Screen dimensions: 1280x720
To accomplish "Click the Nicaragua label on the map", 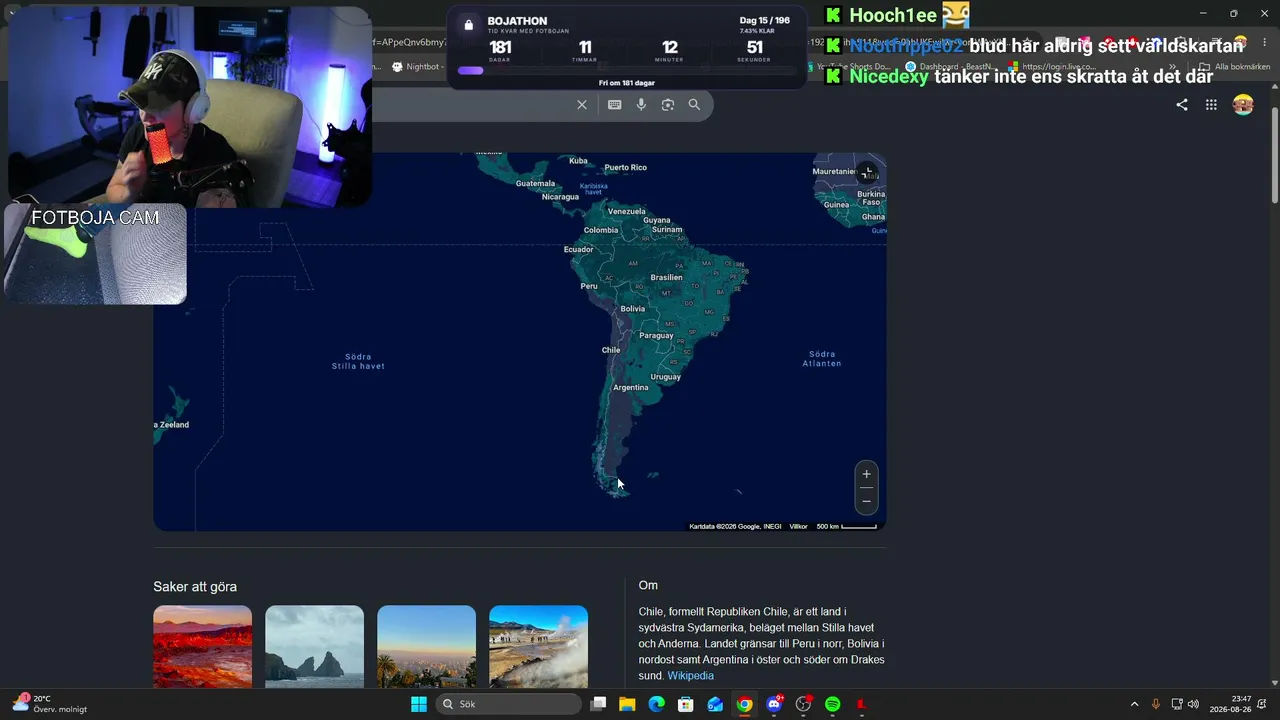I will [x=561, y=197].
